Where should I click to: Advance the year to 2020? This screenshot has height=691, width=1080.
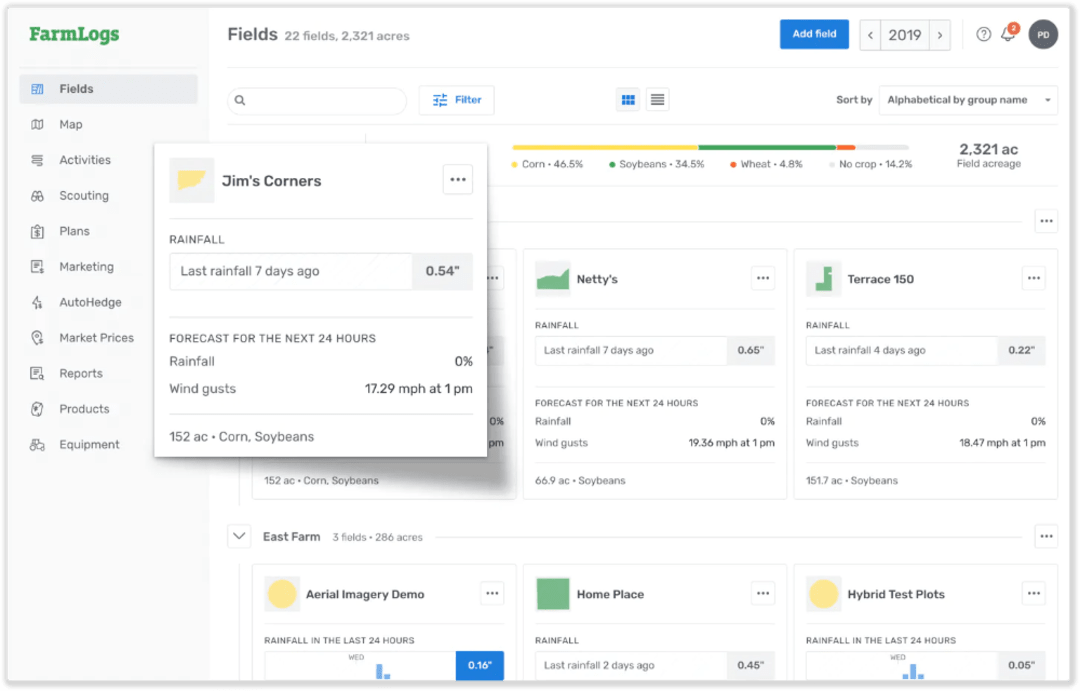(940, 34)
